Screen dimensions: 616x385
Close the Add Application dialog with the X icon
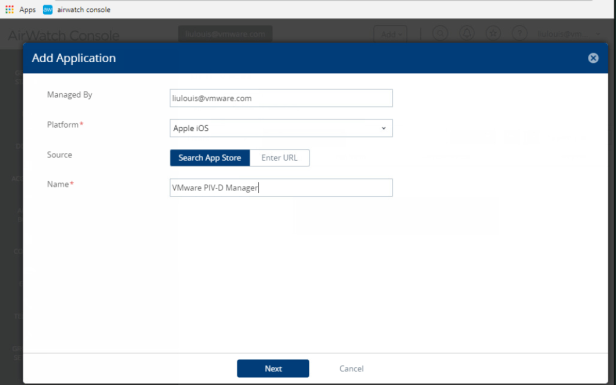tap(593, 58)
